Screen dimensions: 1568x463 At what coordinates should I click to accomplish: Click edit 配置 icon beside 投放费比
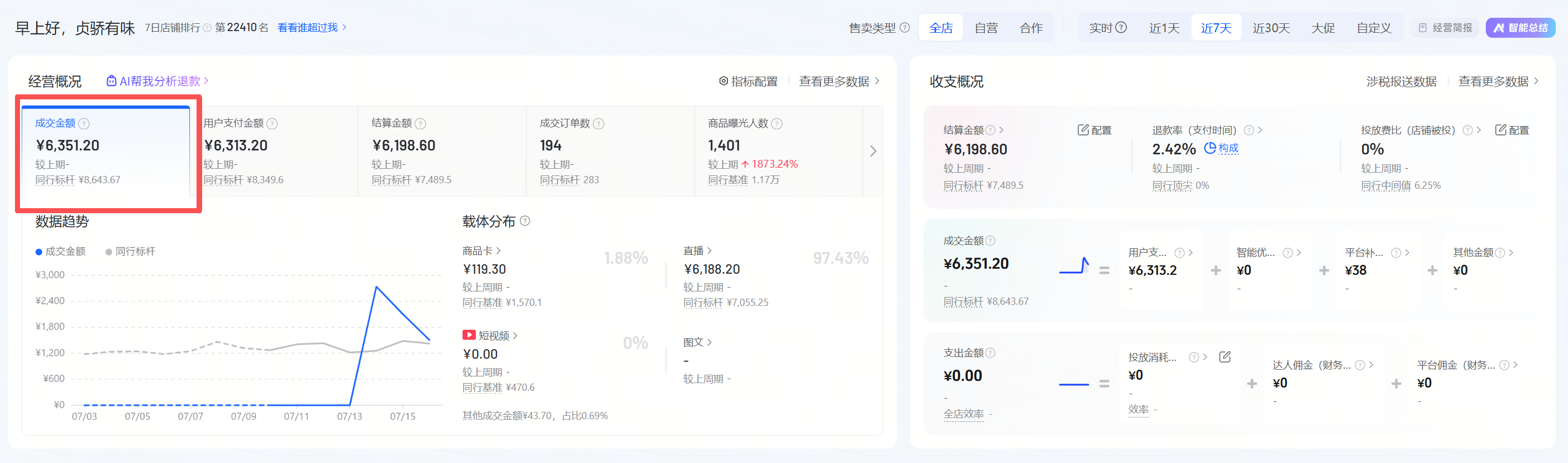coord(1512,129)
